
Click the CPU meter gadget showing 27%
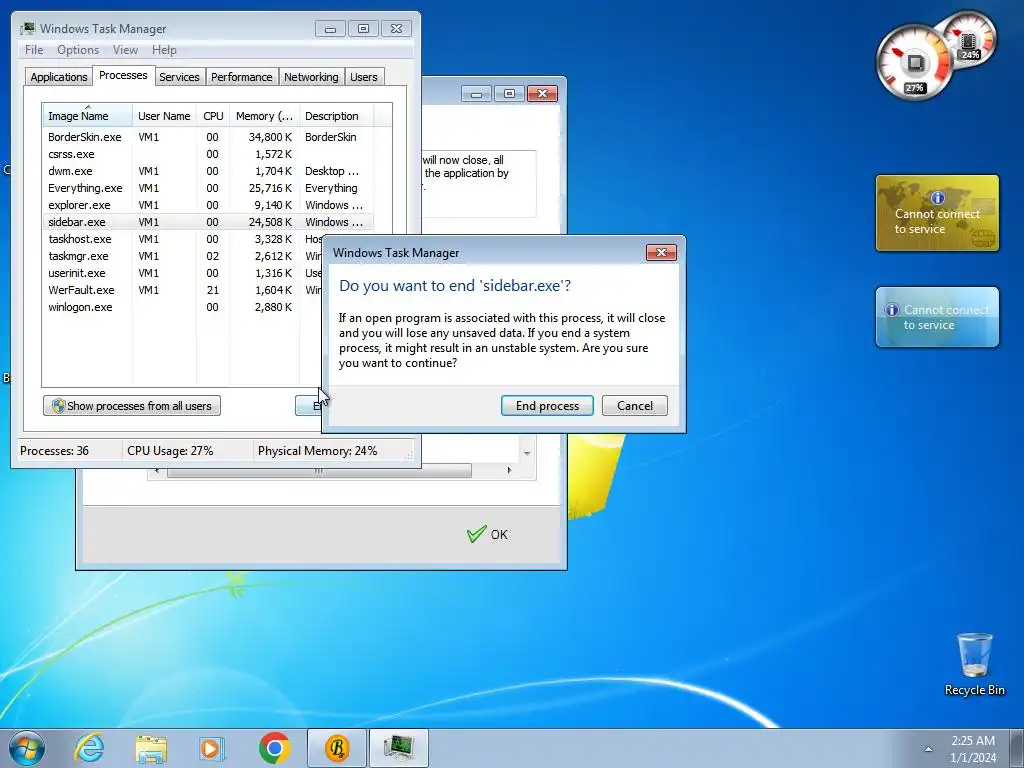(914, 63)
